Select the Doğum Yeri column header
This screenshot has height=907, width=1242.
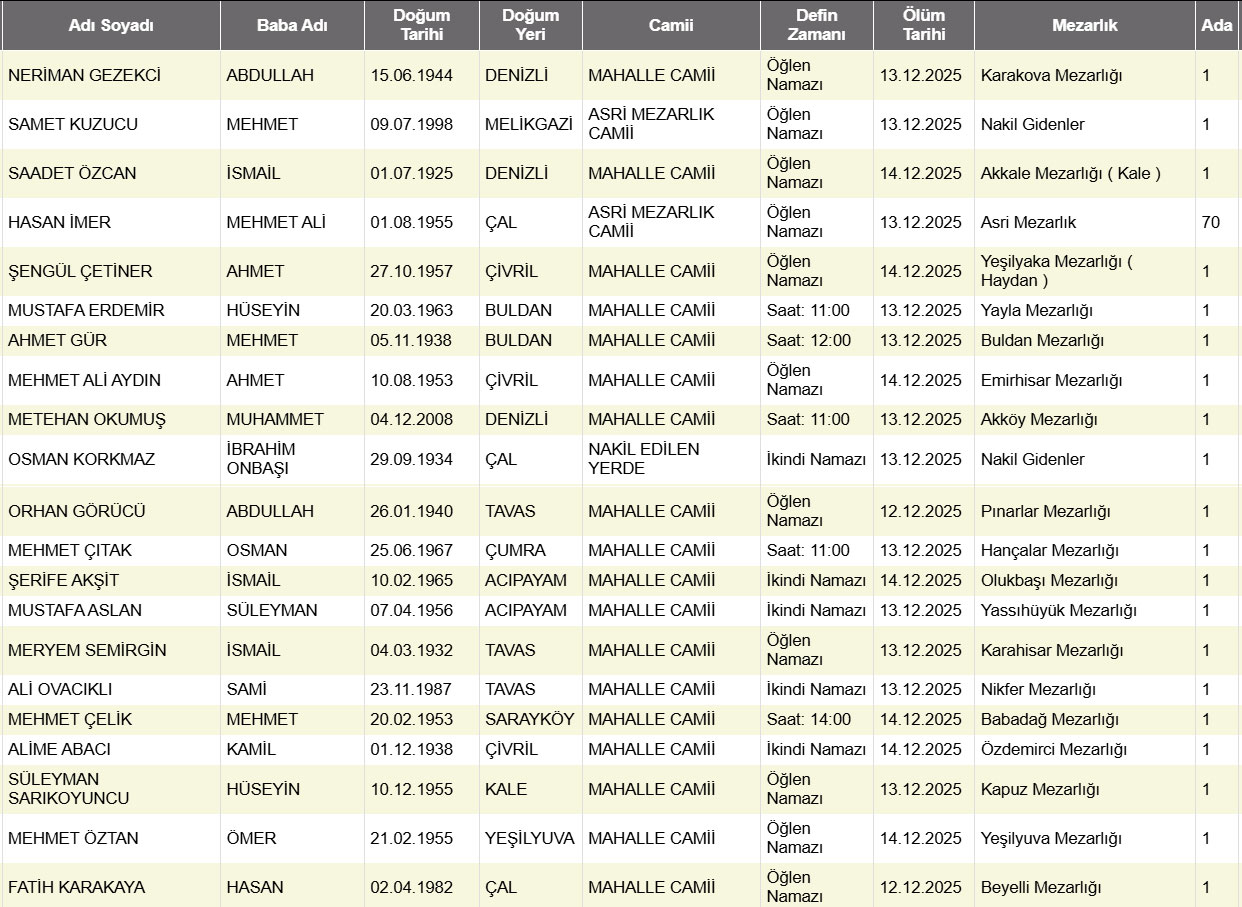[x=530, y=26]
